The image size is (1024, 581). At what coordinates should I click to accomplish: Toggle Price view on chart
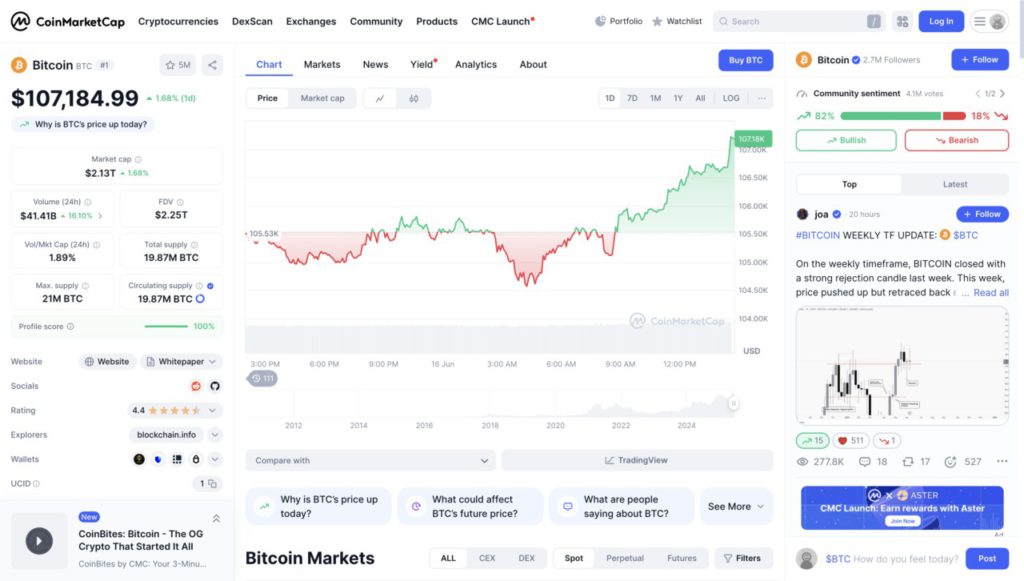point(267,98)
